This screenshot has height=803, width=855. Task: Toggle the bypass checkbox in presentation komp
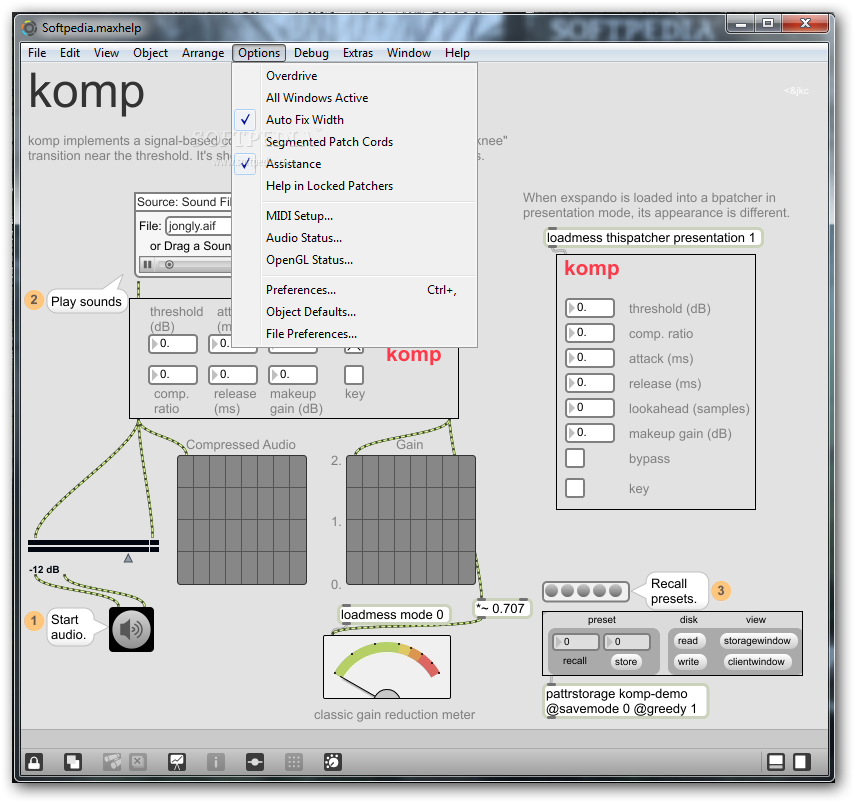[x=575, y=458]
